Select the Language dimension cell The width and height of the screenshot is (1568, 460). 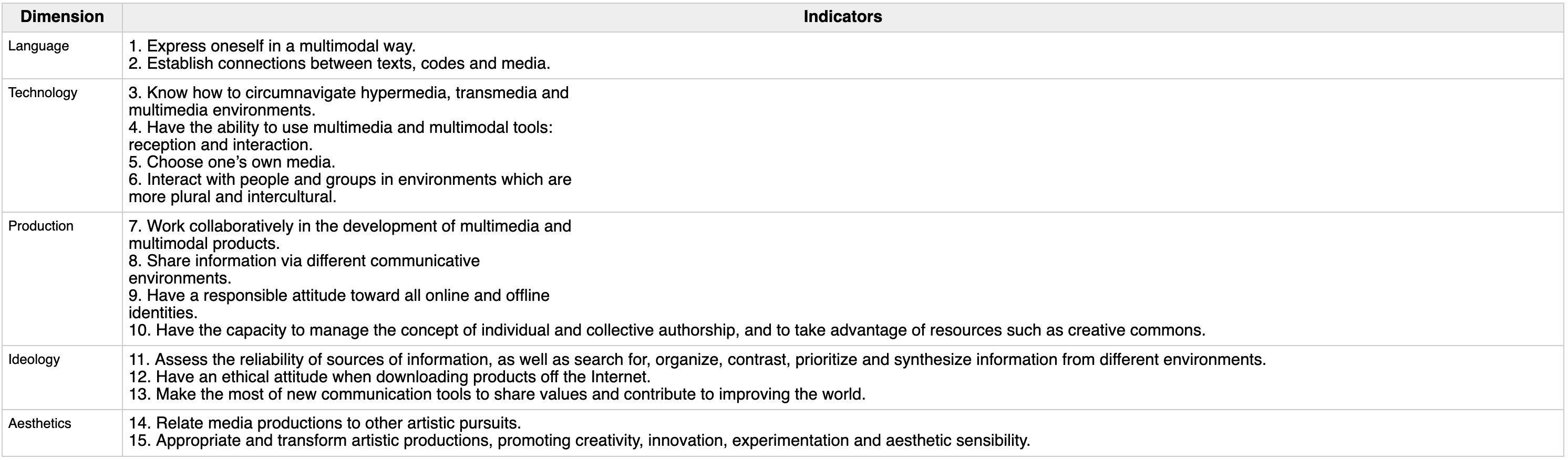[x=38, y=46]
